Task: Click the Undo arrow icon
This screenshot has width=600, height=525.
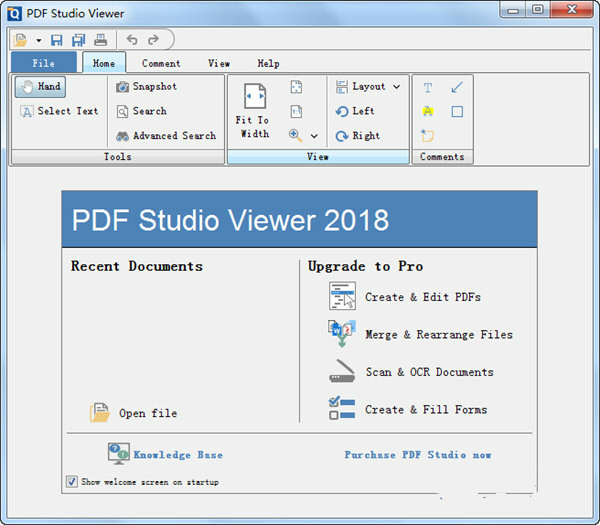Action: click(x=132, y=39)
